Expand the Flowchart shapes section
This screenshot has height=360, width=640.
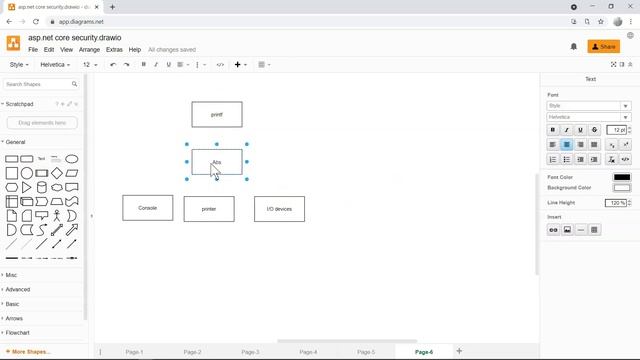(x=16, y=333)
